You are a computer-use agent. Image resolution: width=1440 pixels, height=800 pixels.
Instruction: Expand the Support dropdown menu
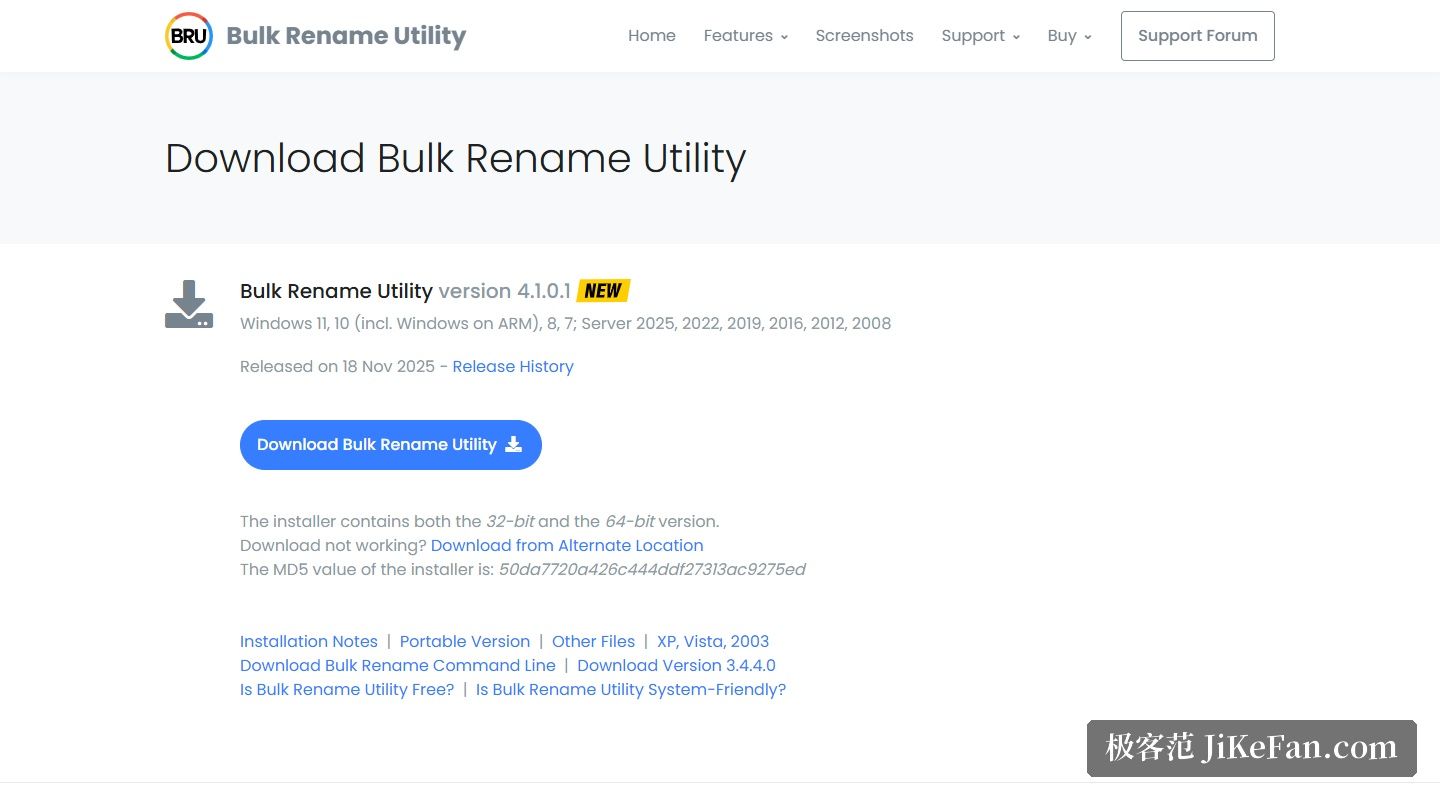tap(981, 36)
